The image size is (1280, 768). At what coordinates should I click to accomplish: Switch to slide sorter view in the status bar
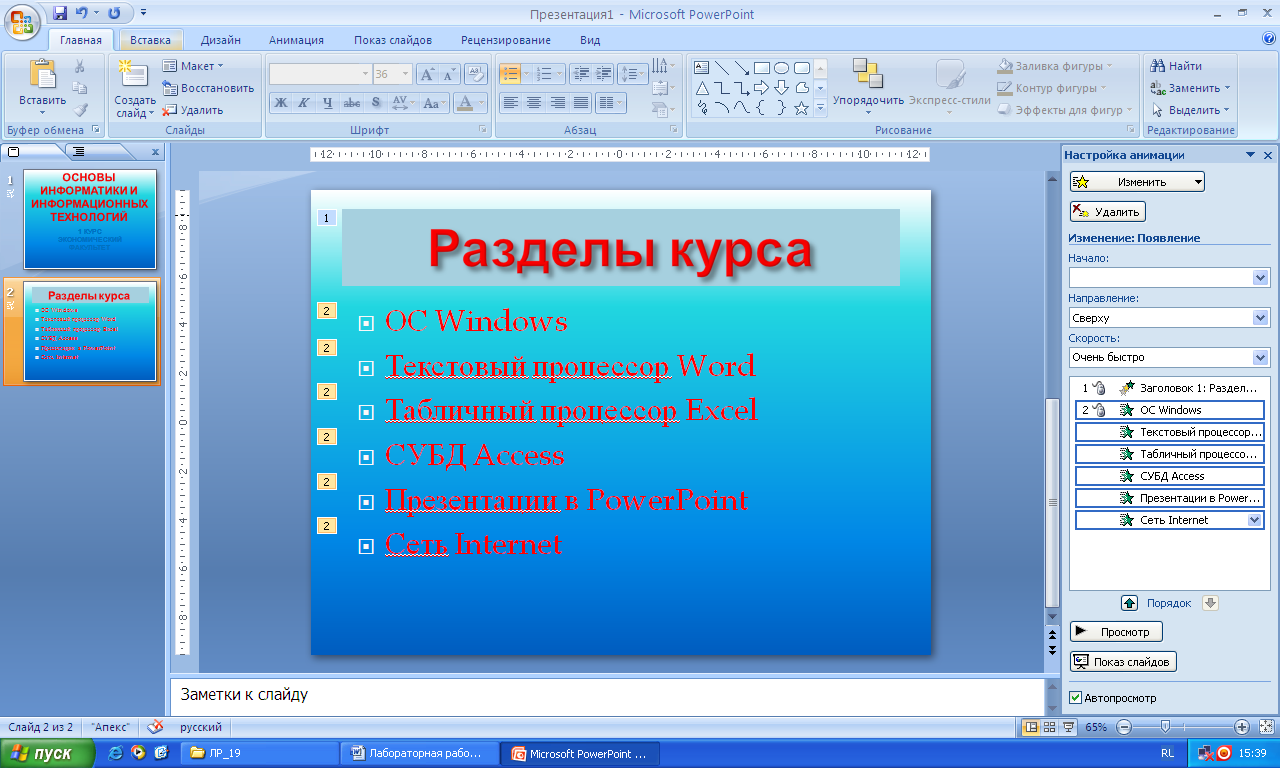tap(1050, 727)
